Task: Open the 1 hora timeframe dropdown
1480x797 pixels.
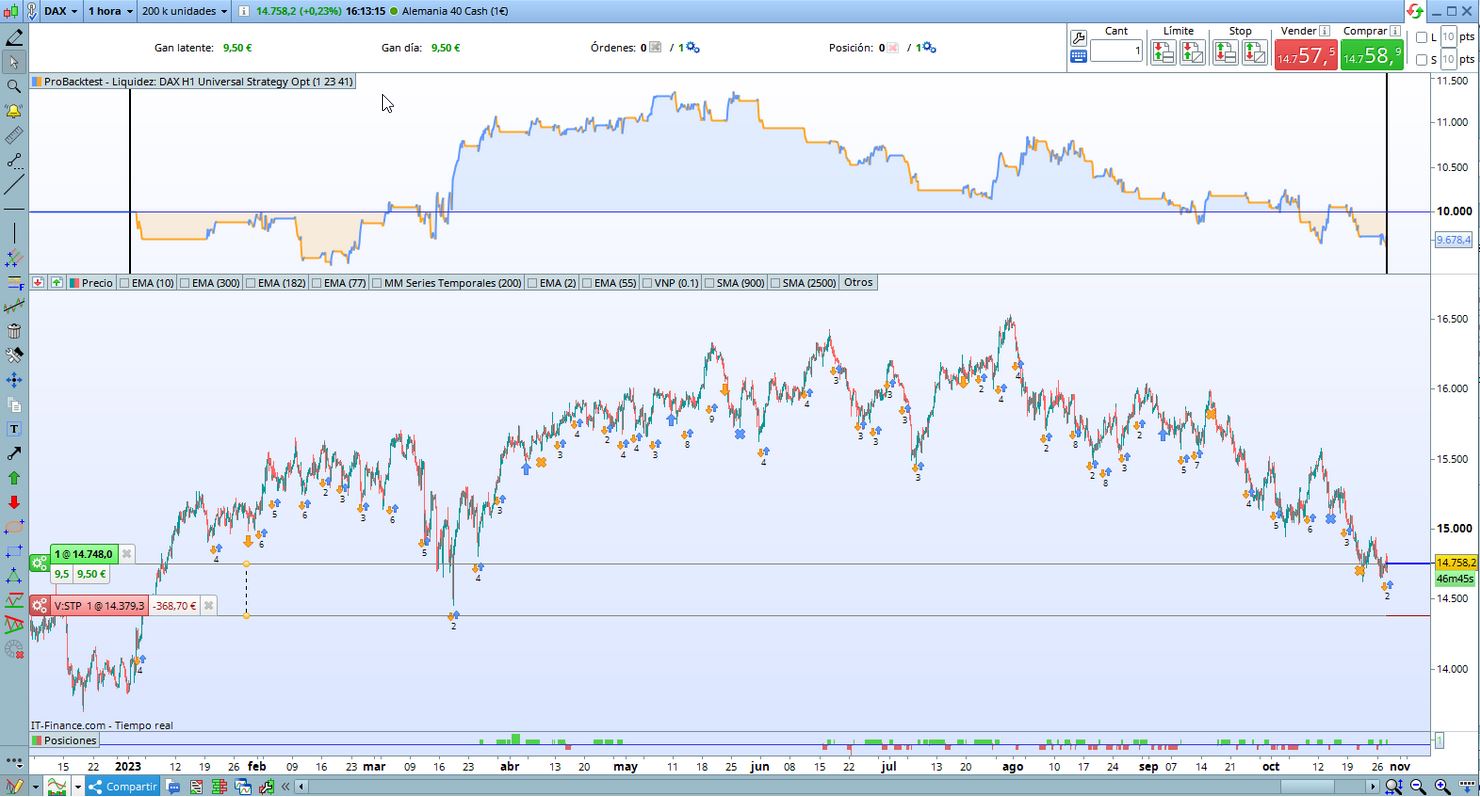Action: pyautogui.click(x=109, y=11)
